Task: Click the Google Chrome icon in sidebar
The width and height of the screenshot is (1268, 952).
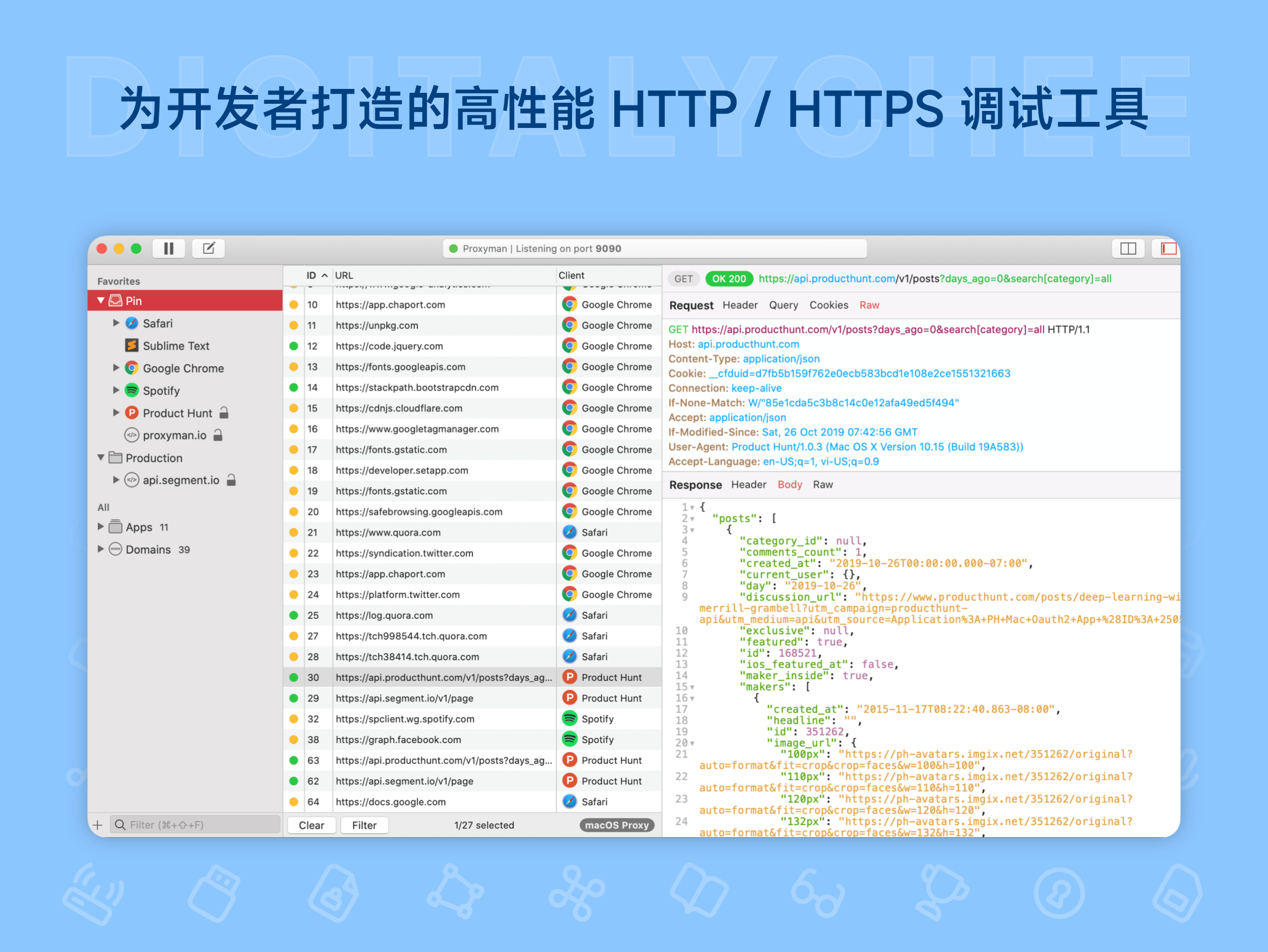Action: [132, 368]
